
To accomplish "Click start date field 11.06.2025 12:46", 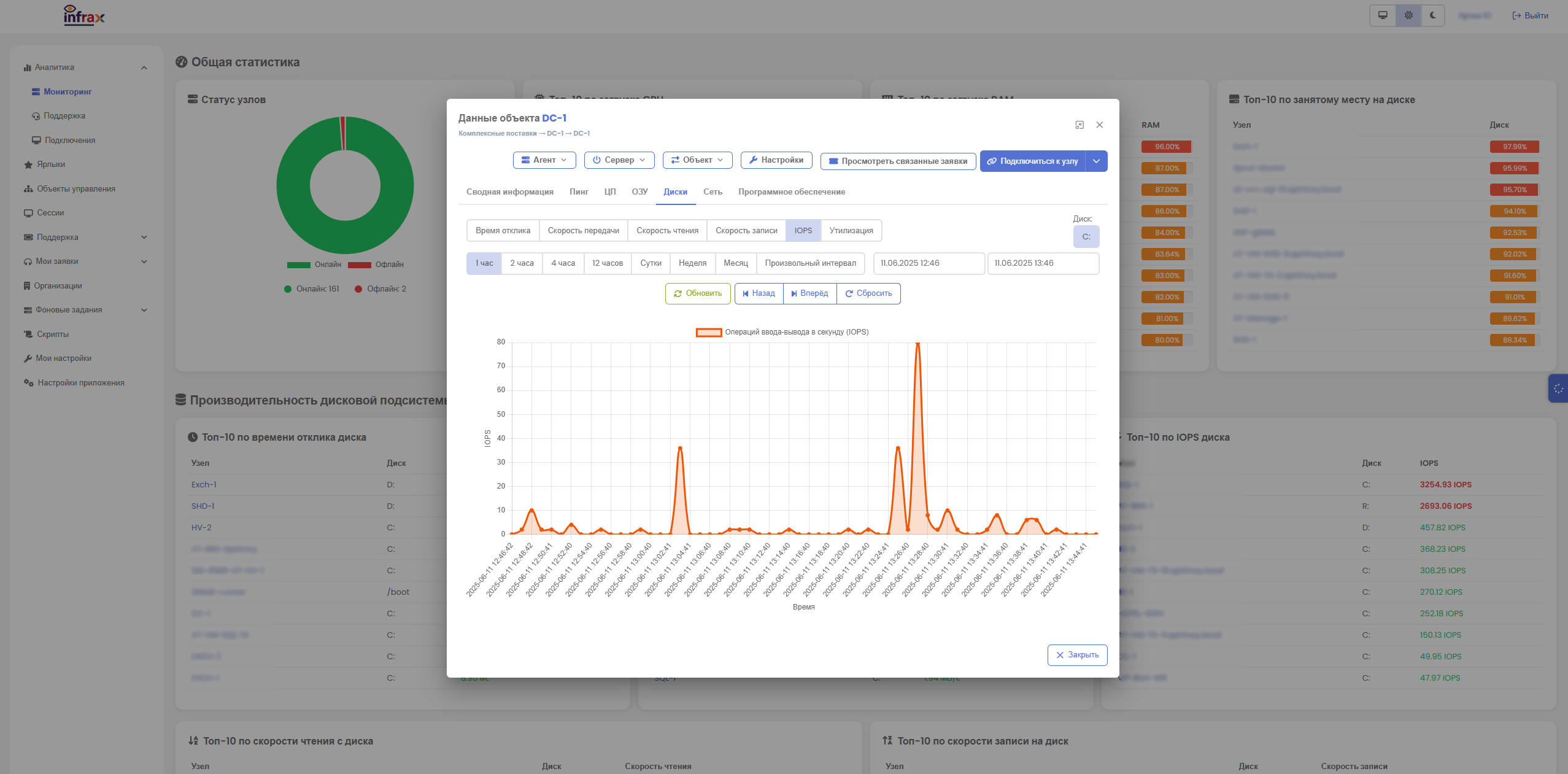I will click(x=929, y=263).
